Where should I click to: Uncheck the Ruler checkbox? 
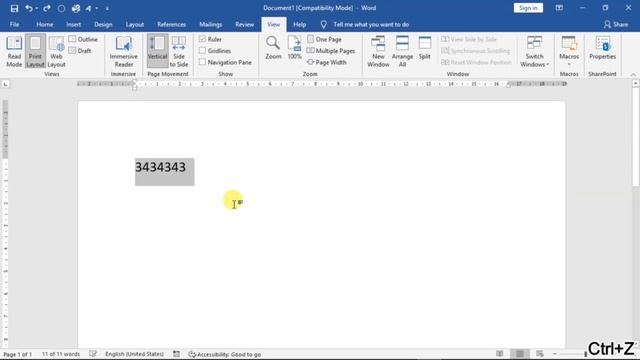pos(202,39)
